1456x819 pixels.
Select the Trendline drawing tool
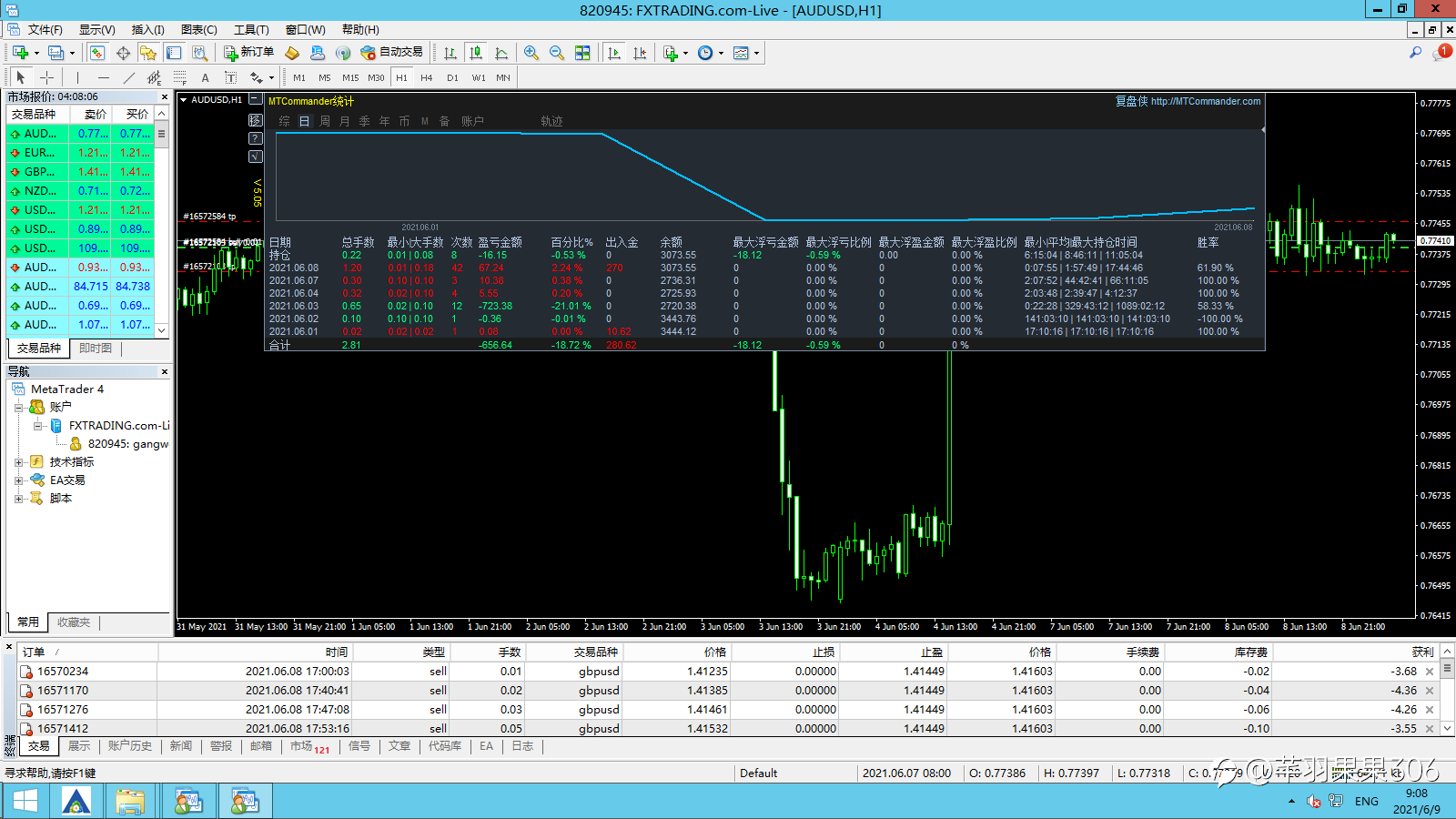coord(129,77)
